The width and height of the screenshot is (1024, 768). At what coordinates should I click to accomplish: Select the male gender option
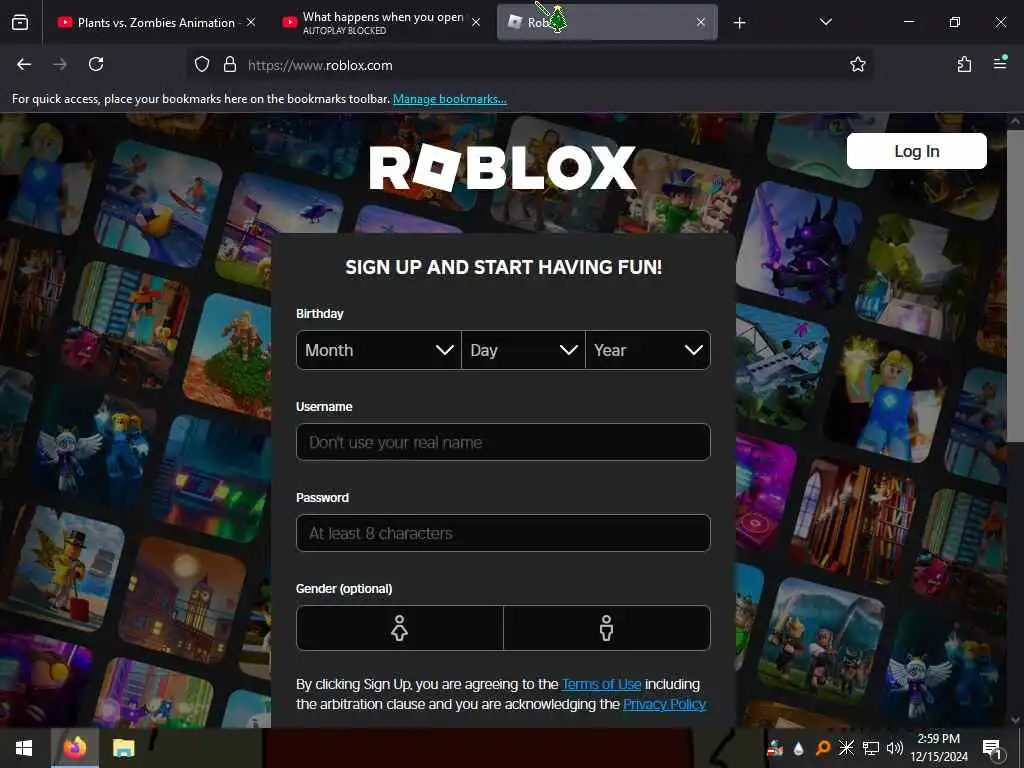click(607, 628)
